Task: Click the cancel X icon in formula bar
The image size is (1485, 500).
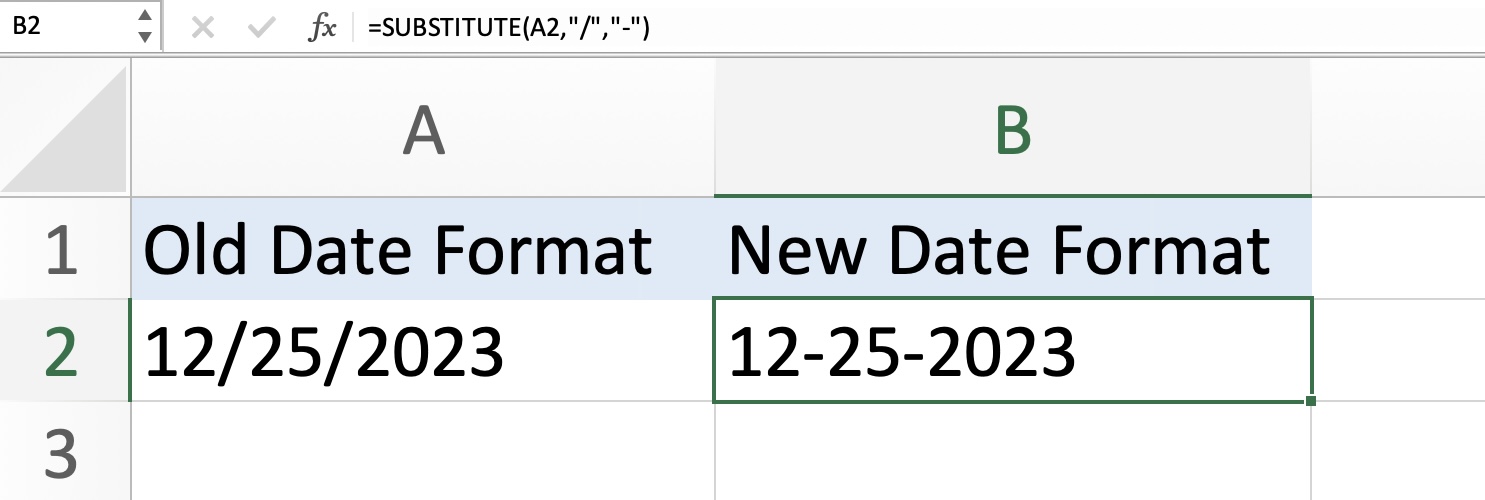Action: 202,28
